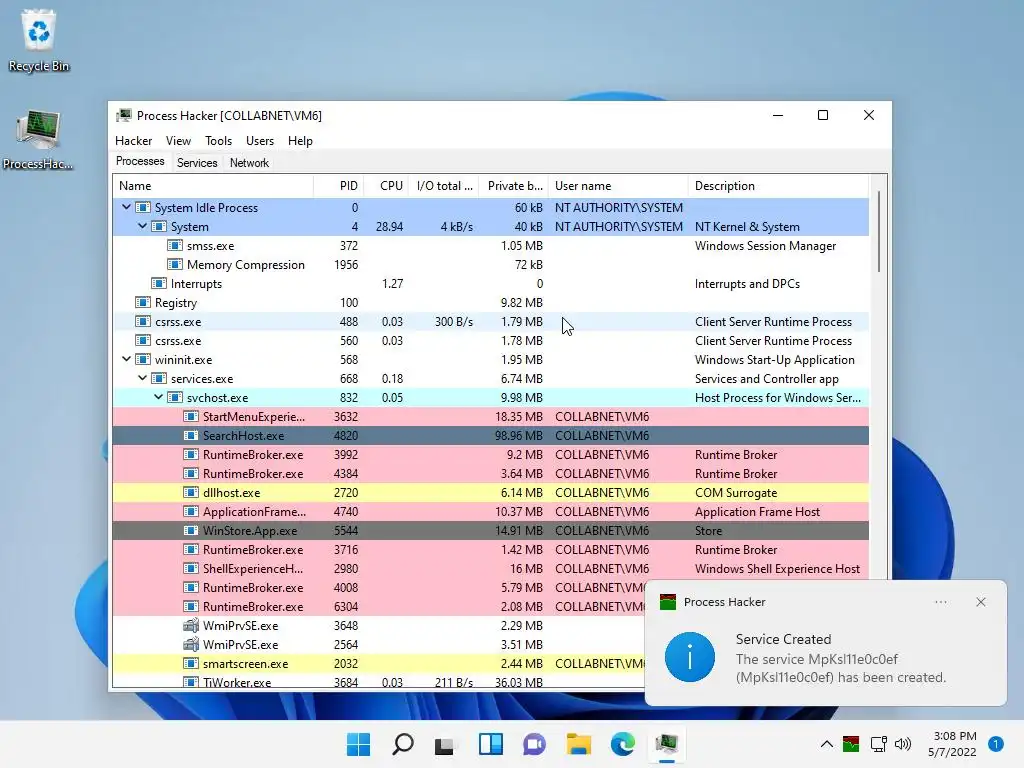
Task: Open the Windows Start button
Action: 359,744
